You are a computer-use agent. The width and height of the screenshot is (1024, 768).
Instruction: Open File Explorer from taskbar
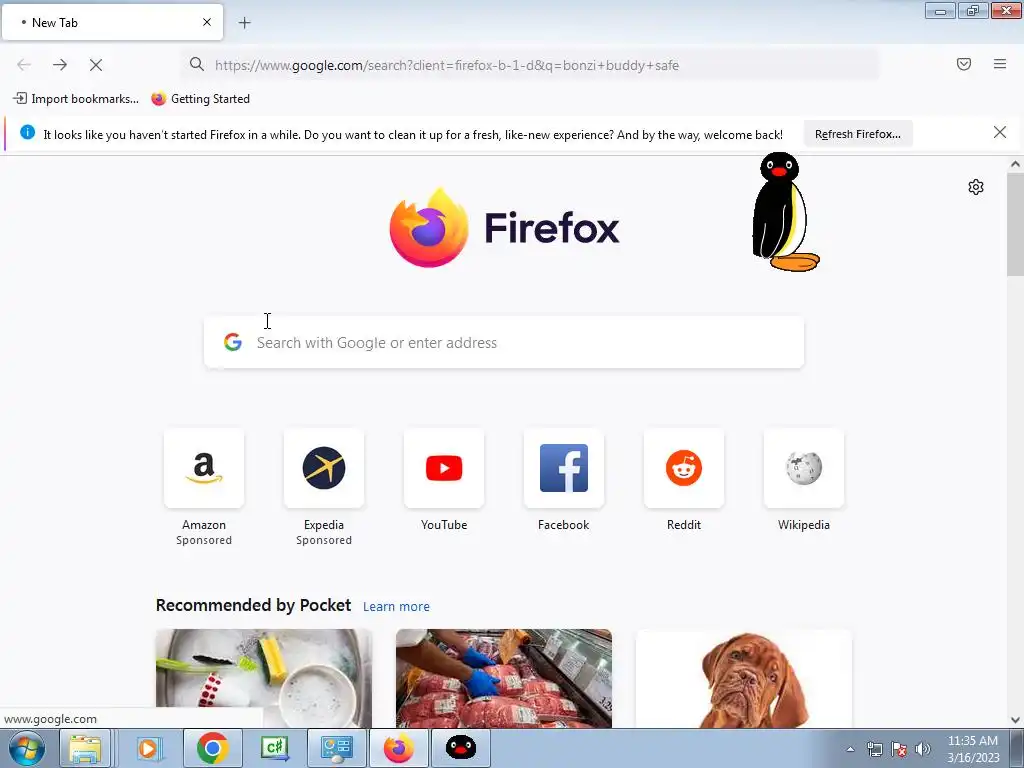pyautogui.click(x=86, y=748)
